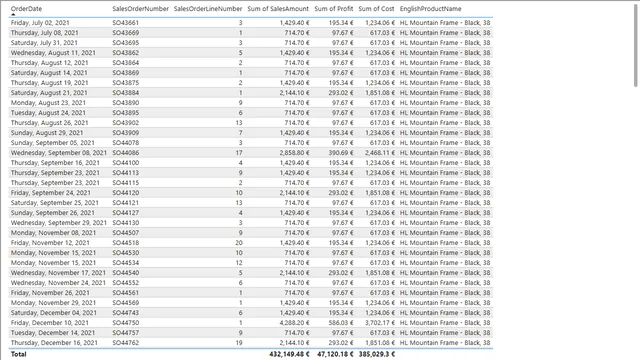Select cost 3,702.17 € in SO44750 row
640x360 pixels.
pos(380,323)
